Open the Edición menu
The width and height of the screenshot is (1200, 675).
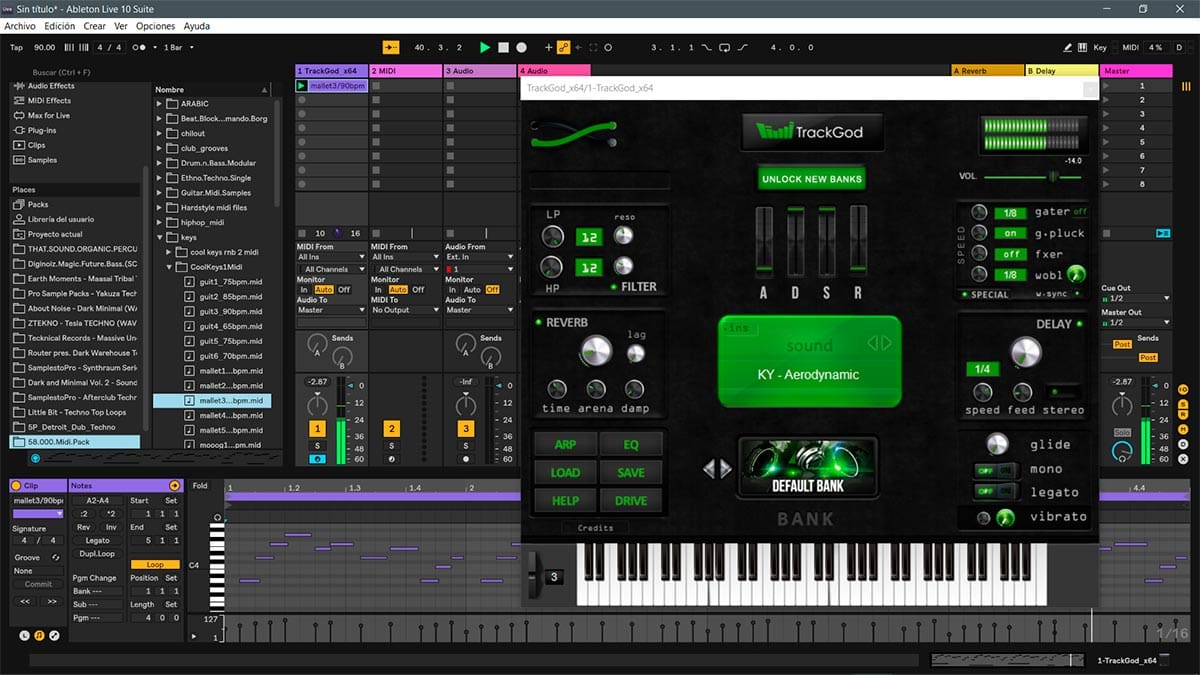coord(59,26)
